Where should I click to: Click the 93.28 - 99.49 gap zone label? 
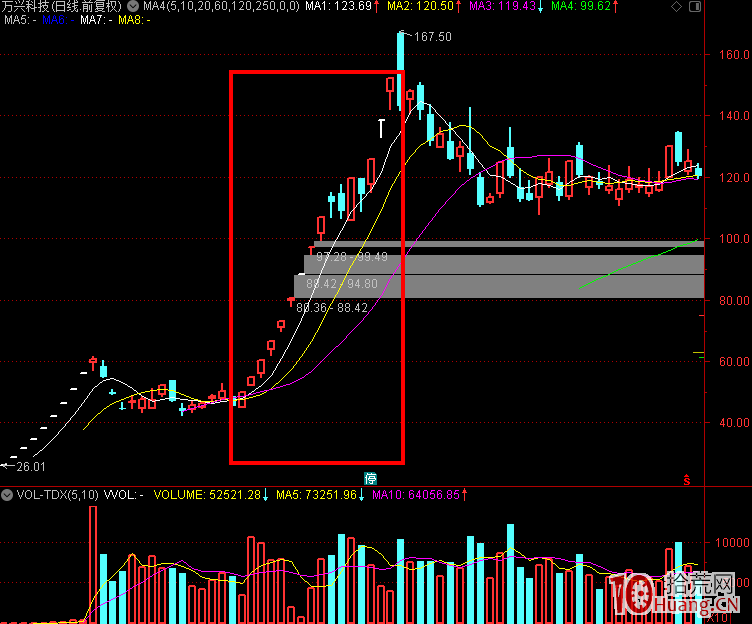coord(352,257)
